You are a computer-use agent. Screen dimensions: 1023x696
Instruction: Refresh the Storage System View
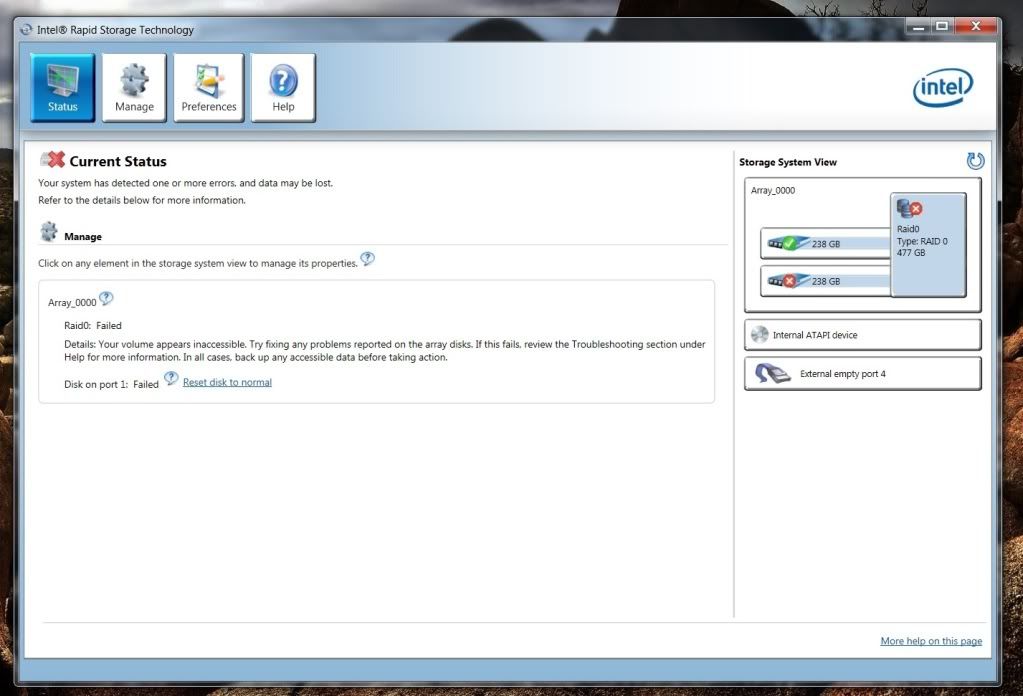pyautogui.click(x=975, y=160)
